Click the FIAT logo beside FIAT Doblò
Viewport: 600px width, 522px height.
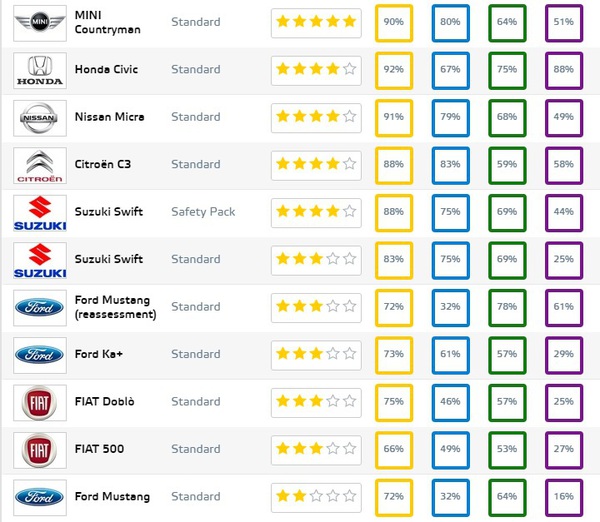tap(40, 403)
